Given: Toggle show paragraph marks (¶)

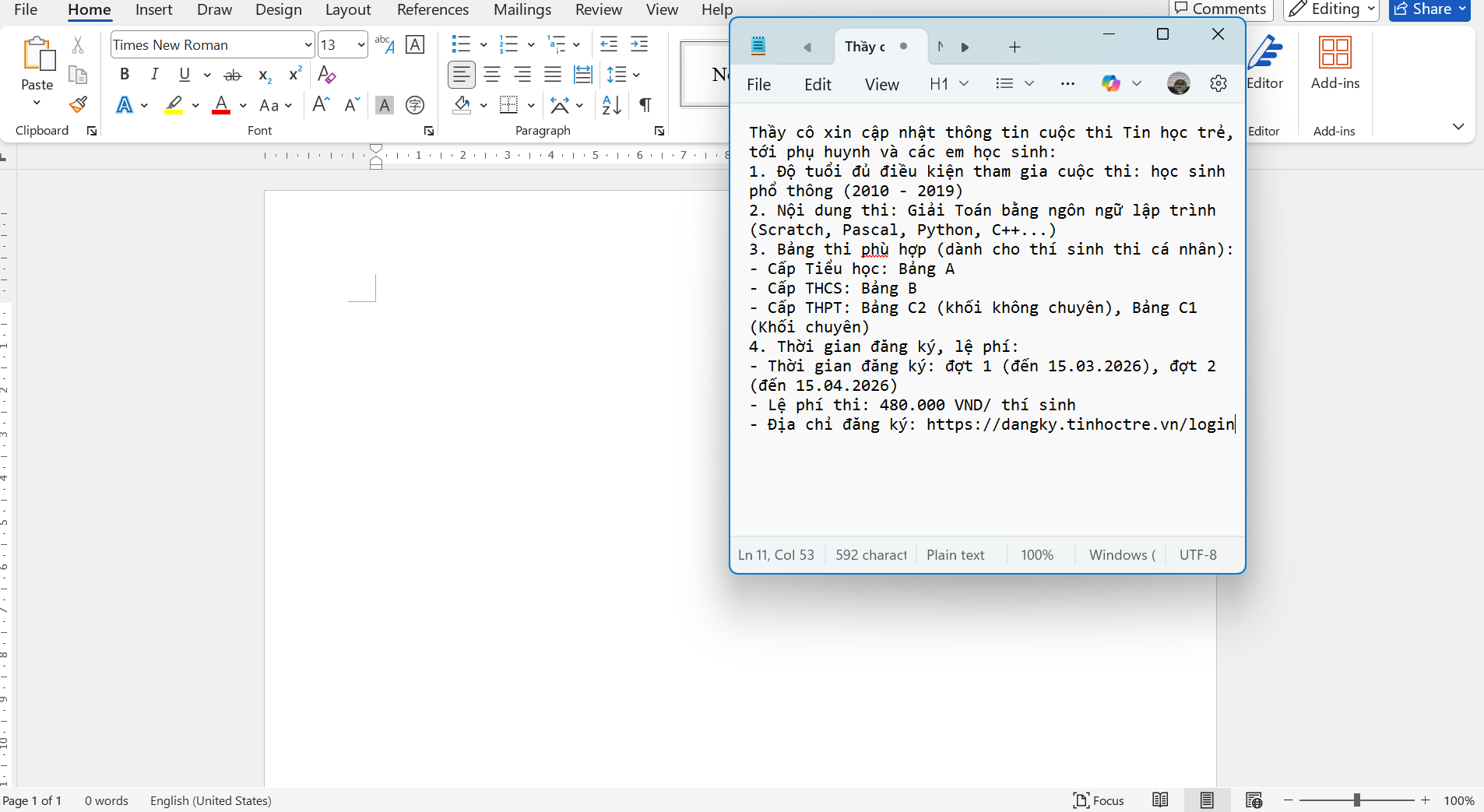Looking at the screenshot, I should (x=645, y=105).
